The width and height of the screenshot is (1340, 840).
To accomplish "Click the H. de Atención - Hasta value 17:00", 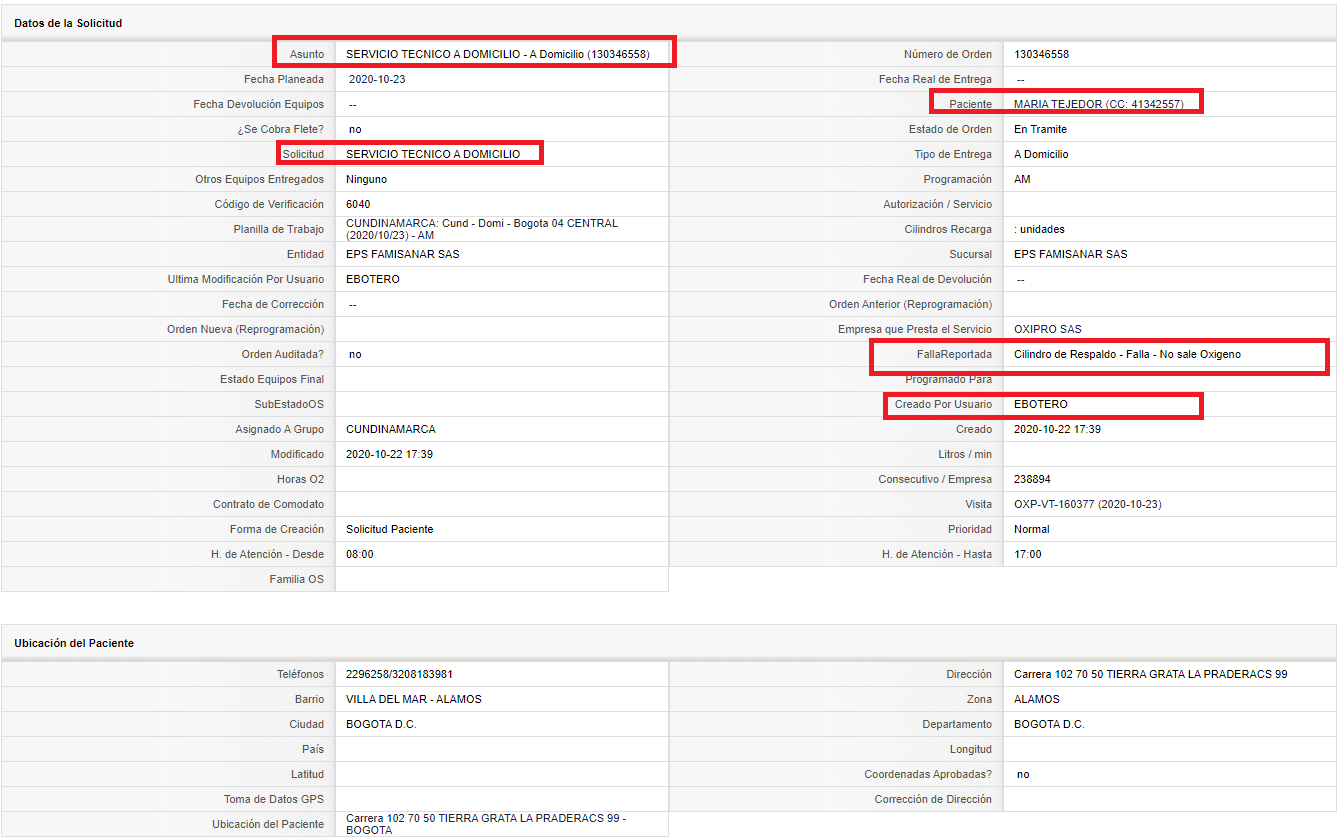I will click(x=1028, y=554).
